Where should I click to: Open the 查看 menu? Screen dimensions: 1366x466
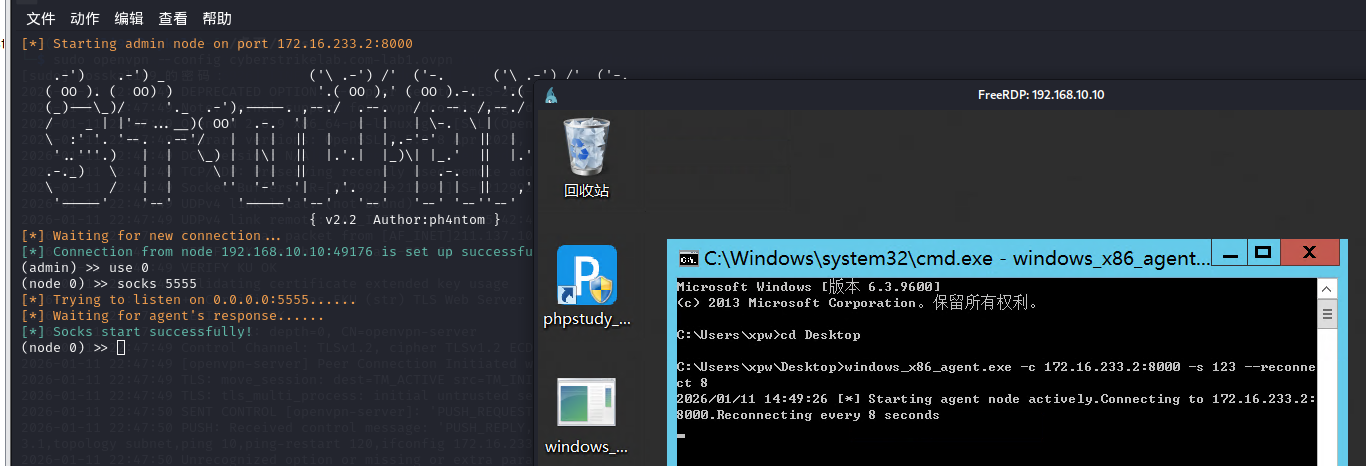173,19
